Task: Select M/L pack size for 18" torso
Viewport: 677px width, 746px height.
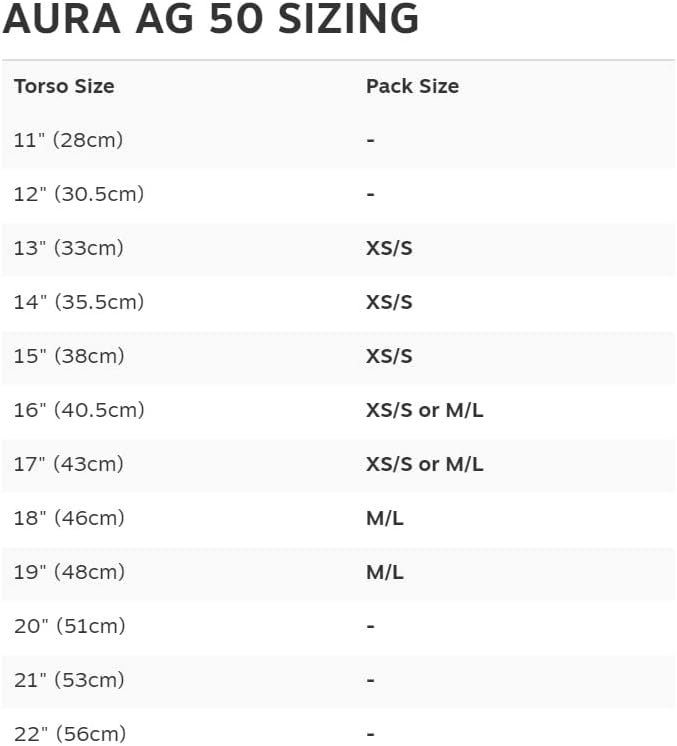Action: (385, 518)
